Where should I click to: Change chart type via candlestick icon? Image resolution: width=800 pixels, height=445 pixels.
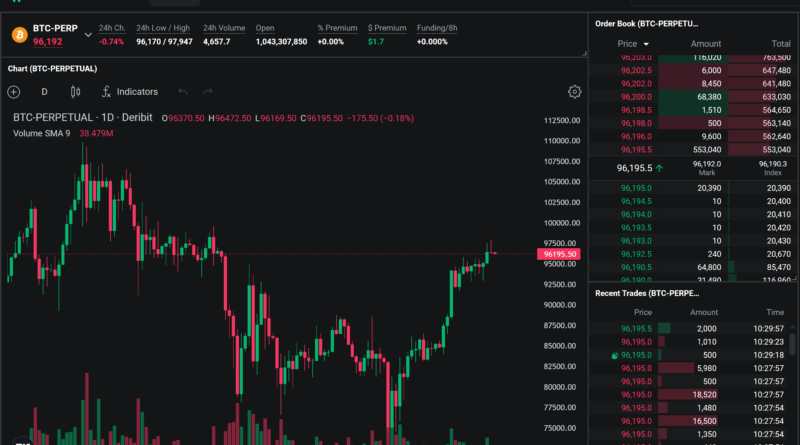[x=75, y=92]
